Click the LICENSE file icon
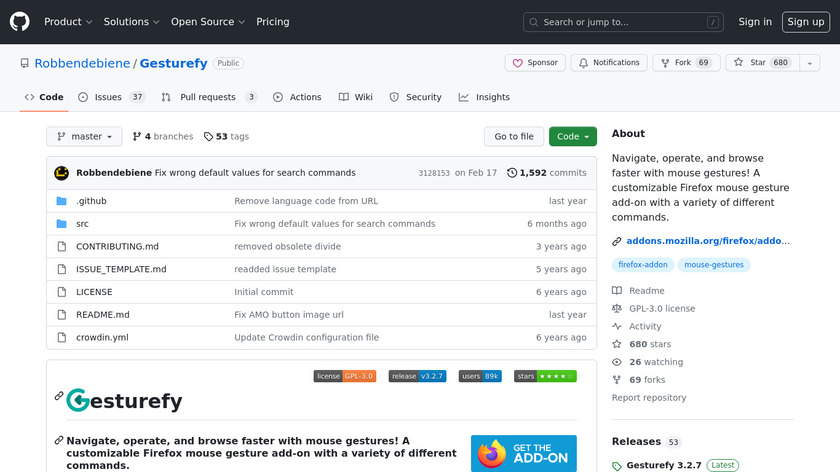Image resolution: width=840 pixels, height=472 pixels. coord(62,292)
